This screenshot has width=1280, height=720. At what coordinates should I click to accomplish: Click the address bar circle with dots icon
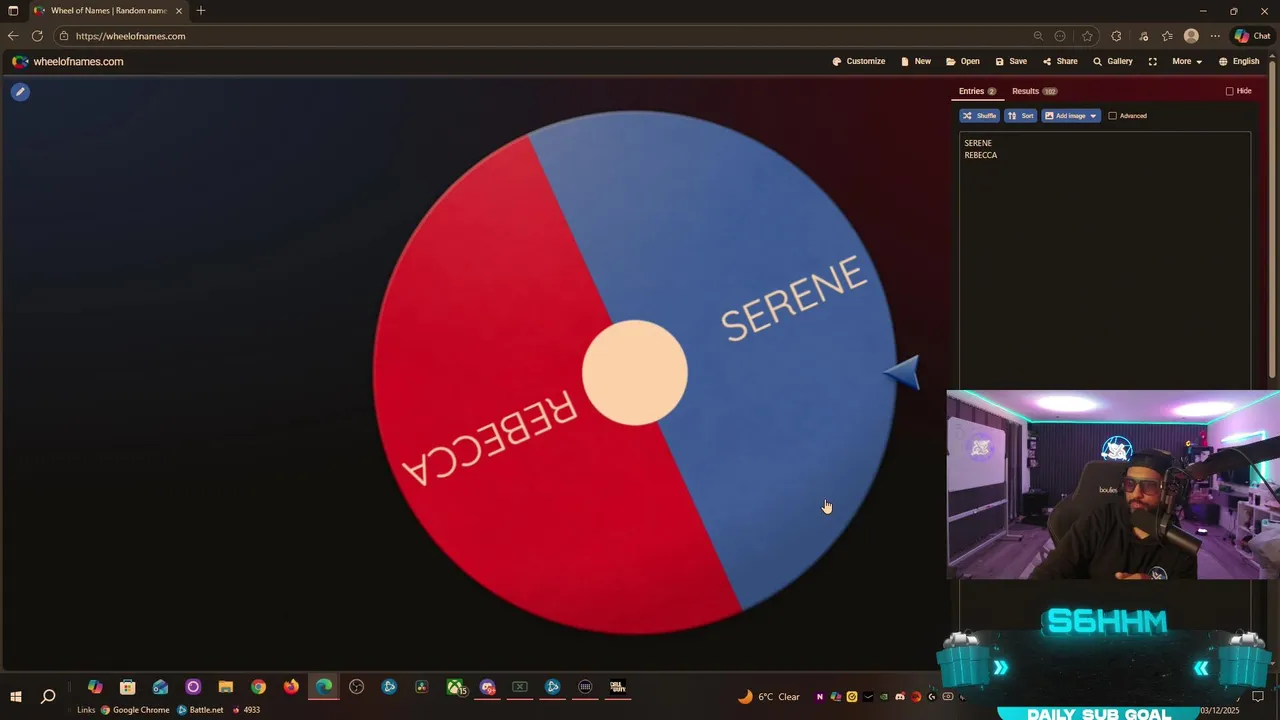tap(1060, 36)
